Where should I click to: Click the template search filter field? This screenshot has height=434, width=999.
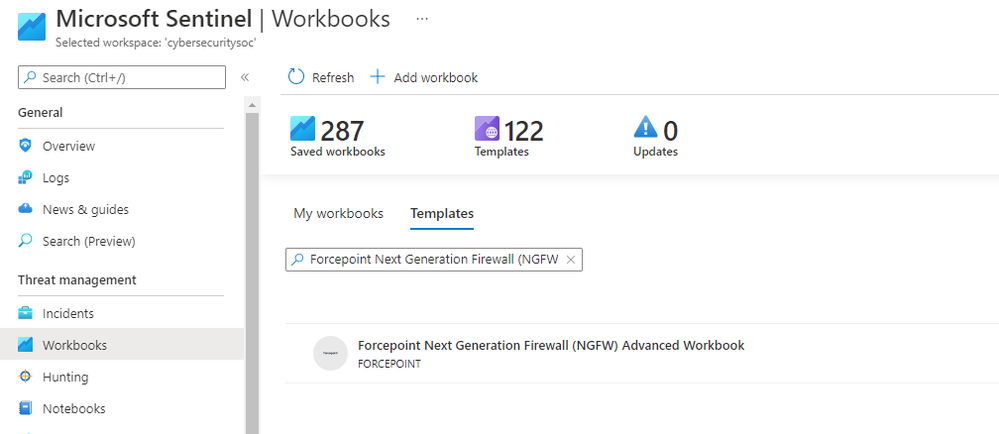point(434,259)
